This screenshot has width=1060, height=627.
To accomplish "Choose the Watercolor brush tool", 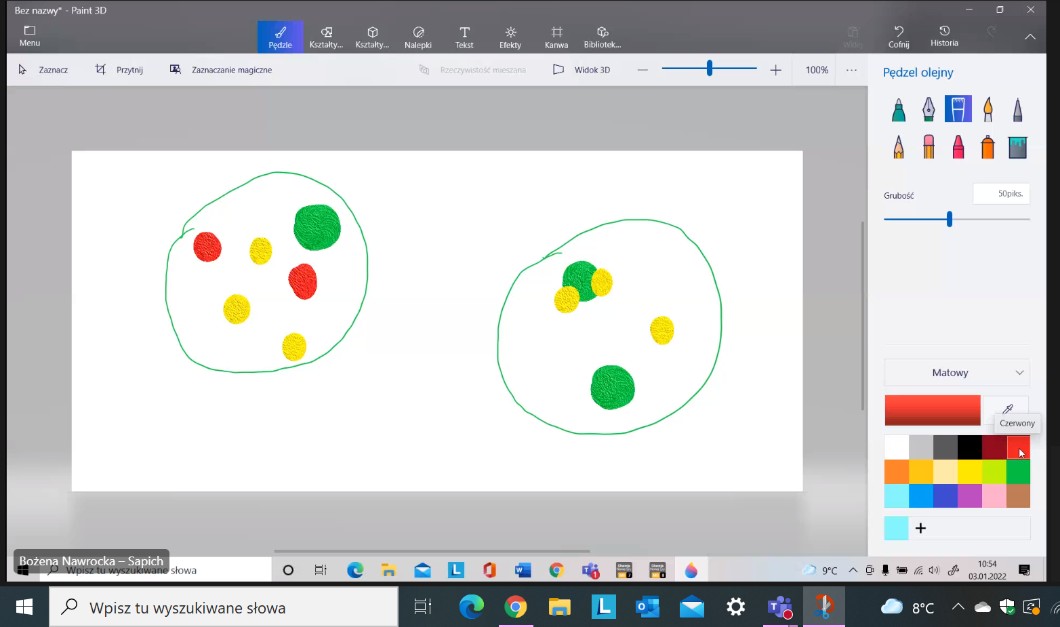I will (988, 109).
